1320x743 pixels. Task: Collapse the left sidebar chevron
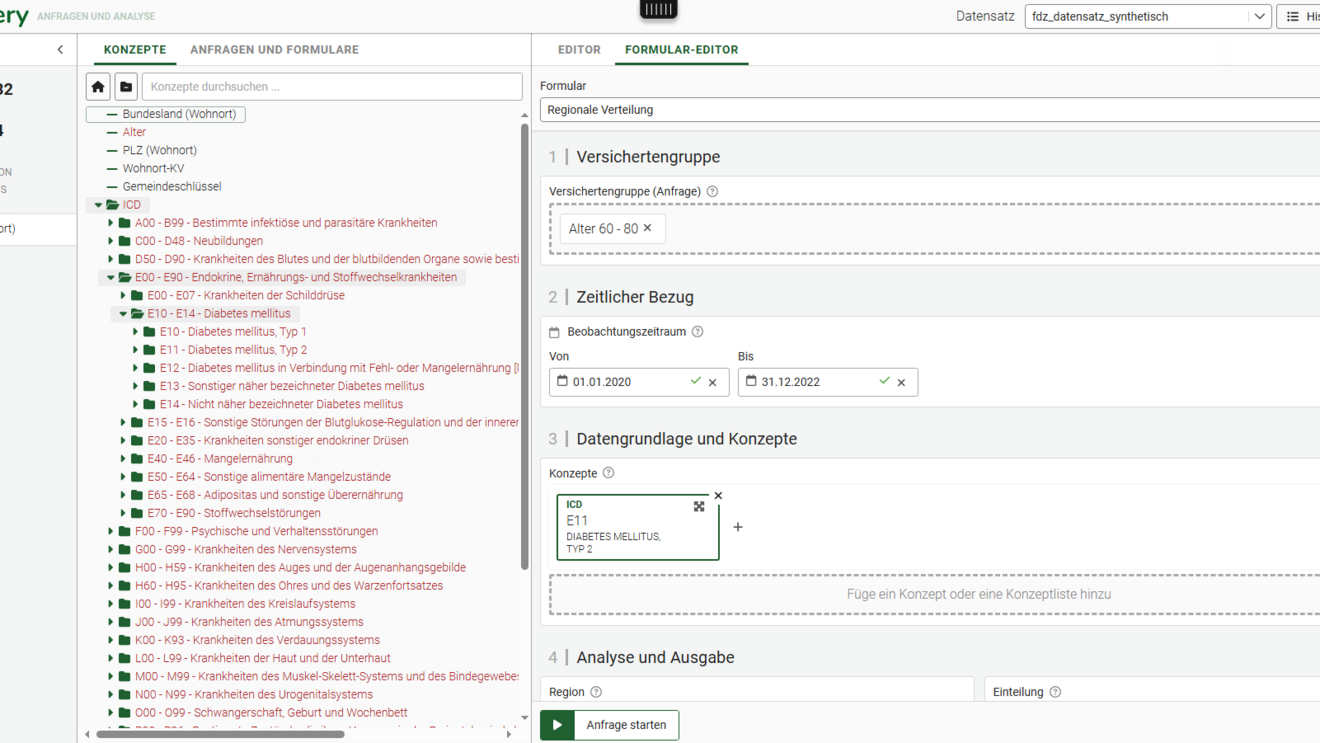click(60, 50)
